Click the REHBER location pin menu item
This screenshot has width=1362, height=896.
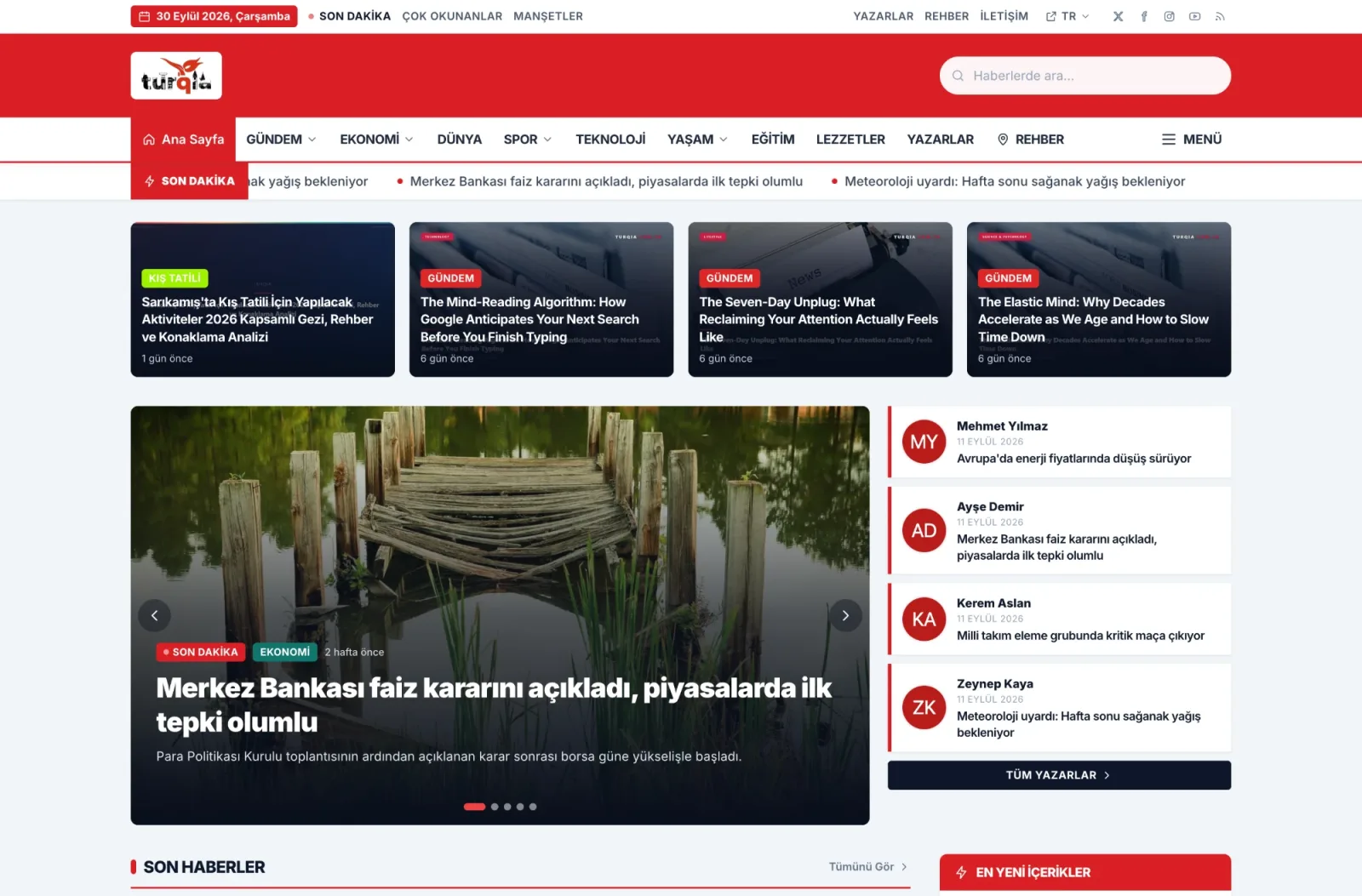[x=1030, y=140]
